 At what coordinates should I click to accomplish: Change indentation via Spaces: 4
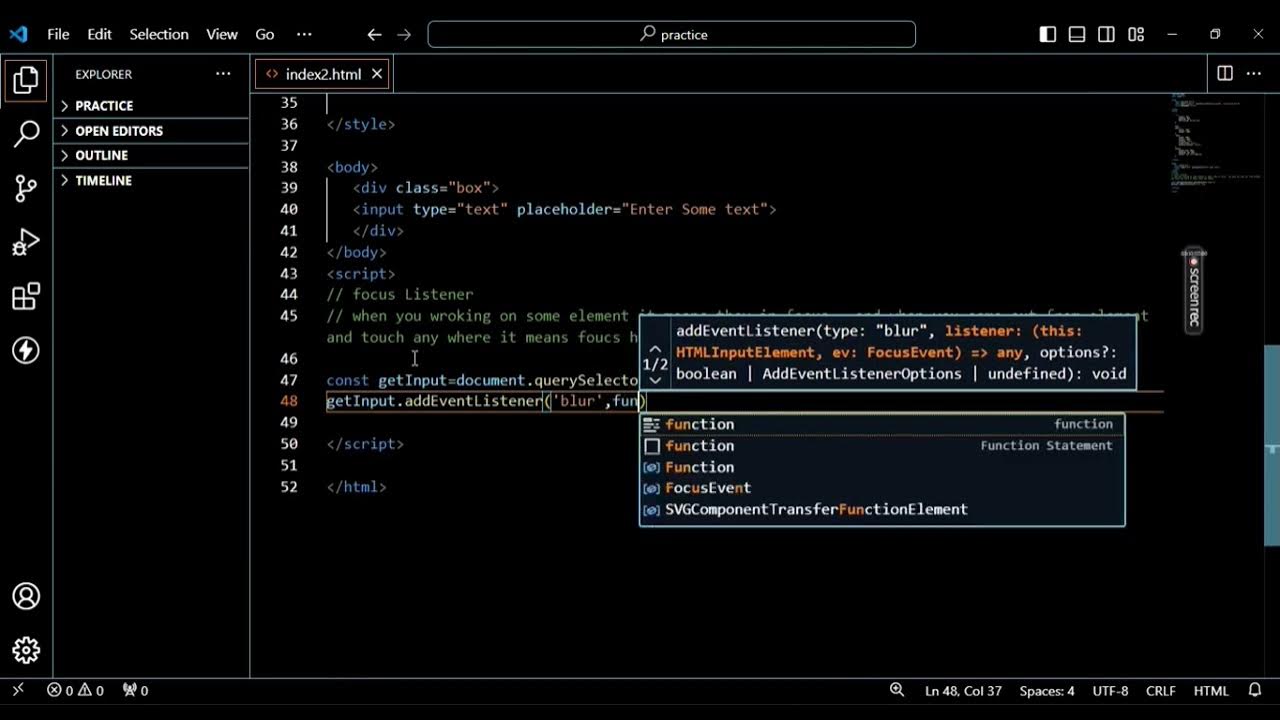pos(1047,690)
